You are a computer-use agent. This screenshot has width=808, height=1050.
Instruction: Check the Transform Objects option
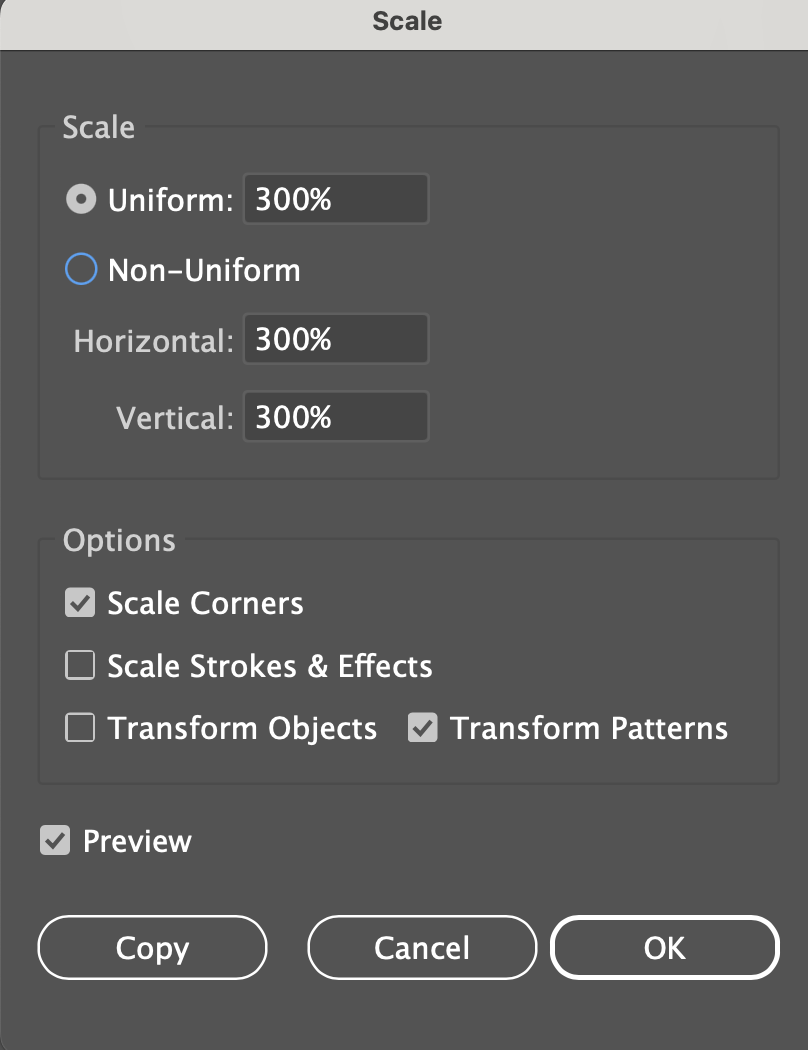[x=79, y=728]
